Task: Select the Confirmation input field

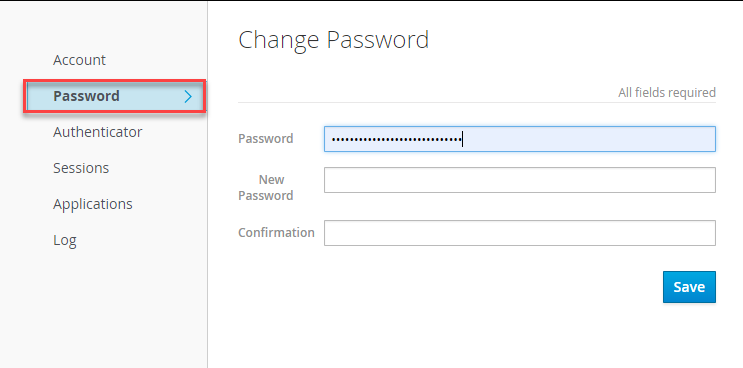Action: pyautogui.click(x=520, y=233)
